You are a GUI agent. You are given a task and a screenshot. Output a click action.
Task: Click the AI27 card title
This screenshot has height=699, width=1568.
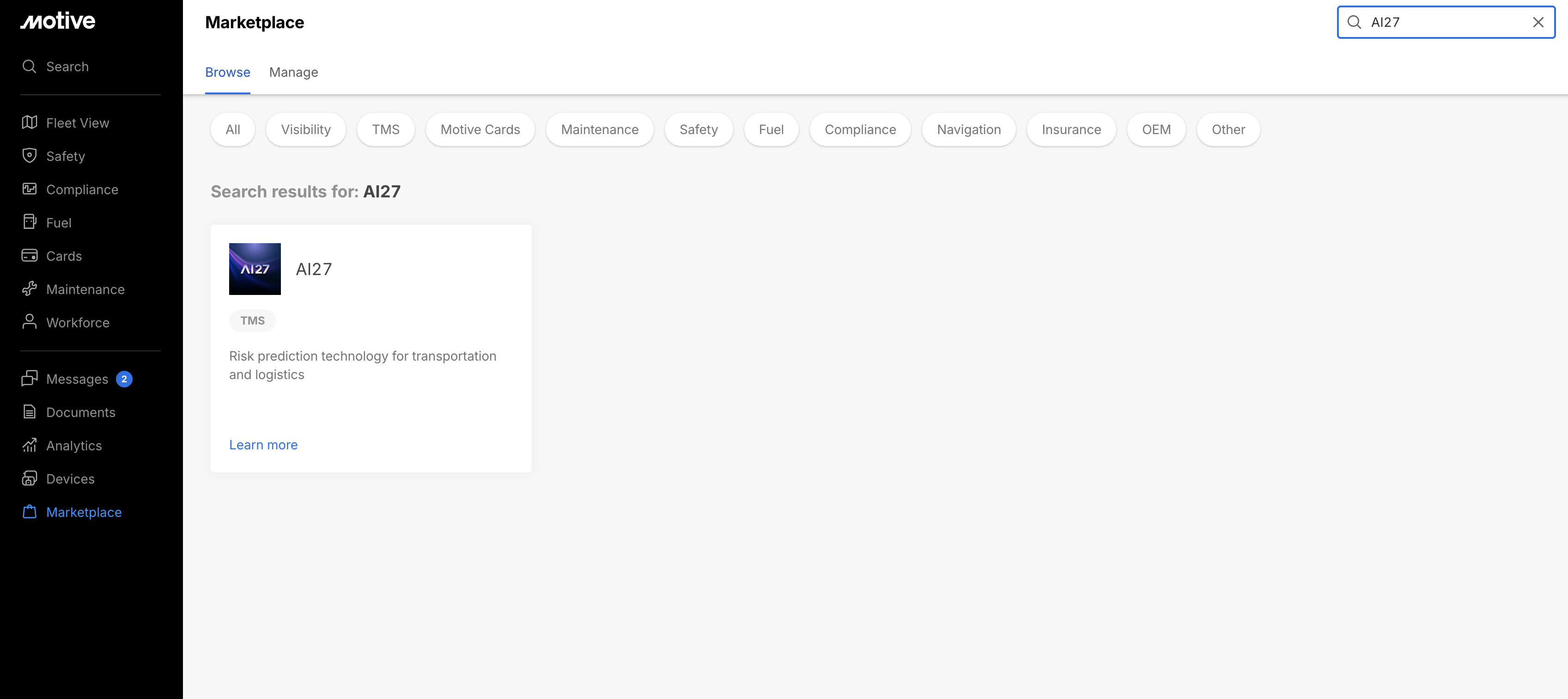click(x=314, y=269)
